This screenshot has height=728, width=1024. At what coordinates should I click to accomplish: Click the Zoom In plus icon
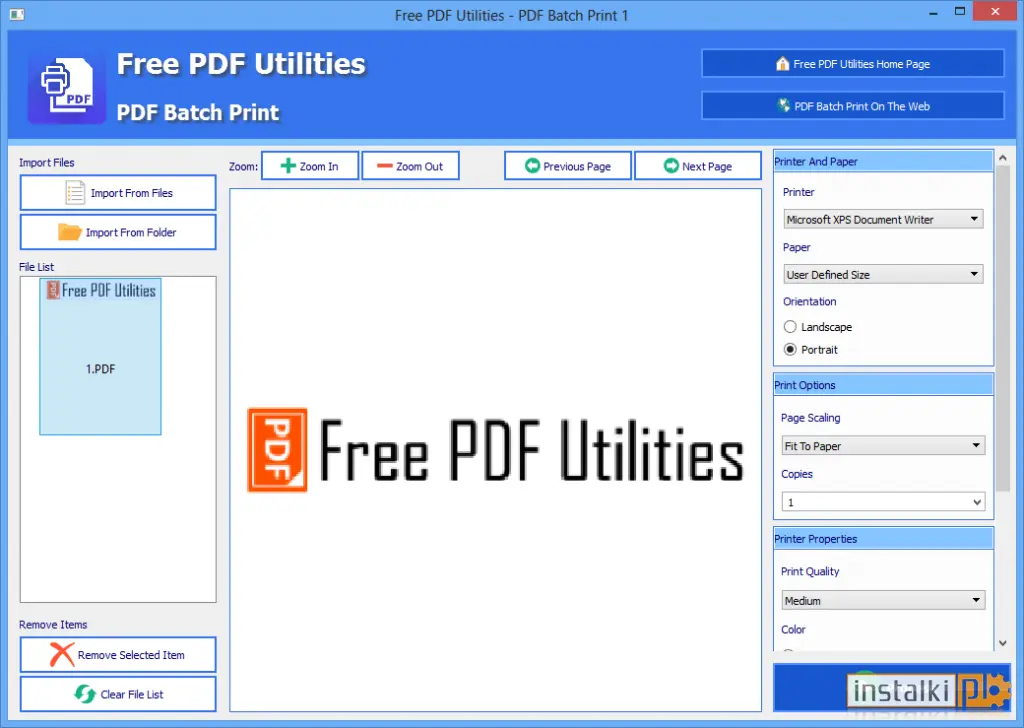[288, 166]
